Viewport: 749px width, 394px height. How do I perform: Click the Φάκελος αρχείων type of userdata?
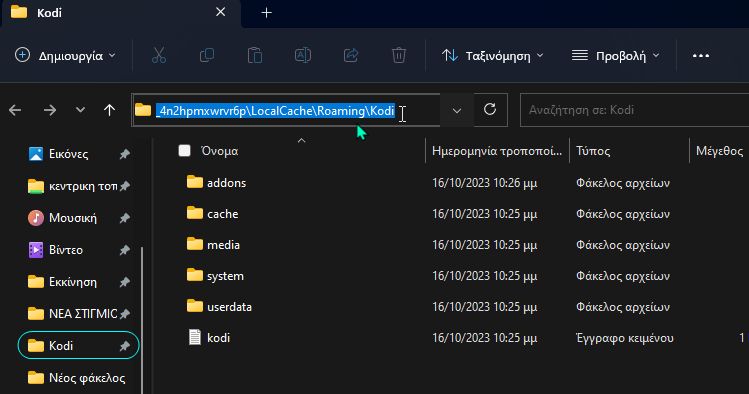(x=623, y=307)
